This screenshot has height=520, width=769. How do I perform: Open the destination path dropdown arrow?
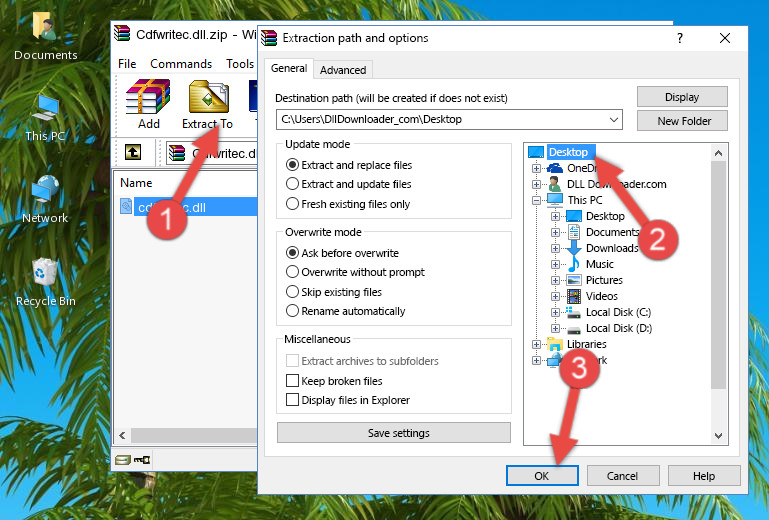614,120
